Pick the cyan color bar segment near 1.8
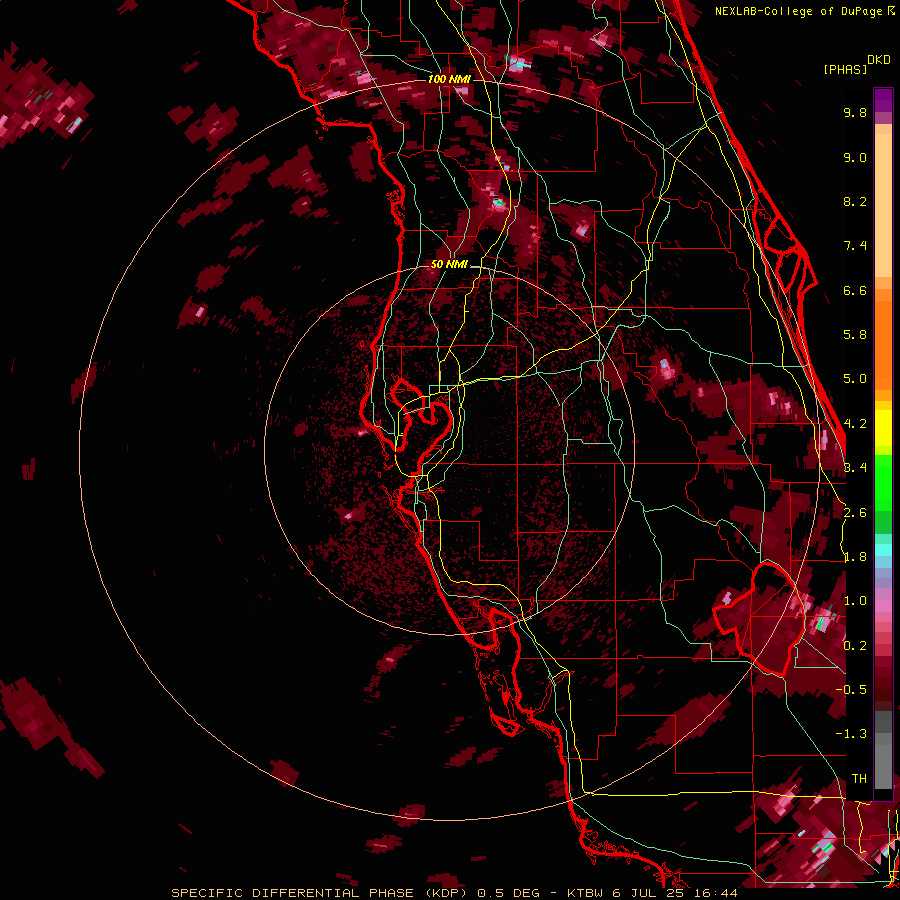The image size is (900, 900). 883,550
